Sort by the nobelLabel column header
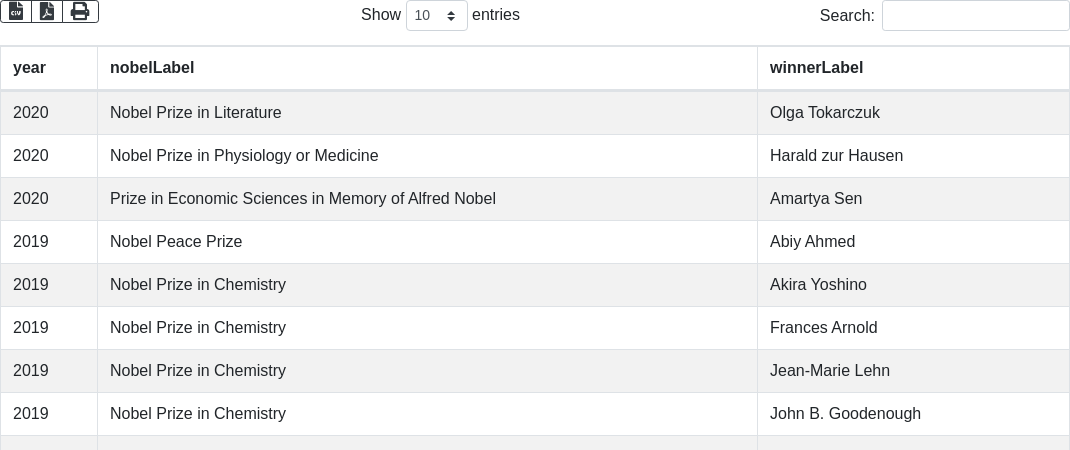The height and width of the screenshot is (450, 1070). [152, 68]
